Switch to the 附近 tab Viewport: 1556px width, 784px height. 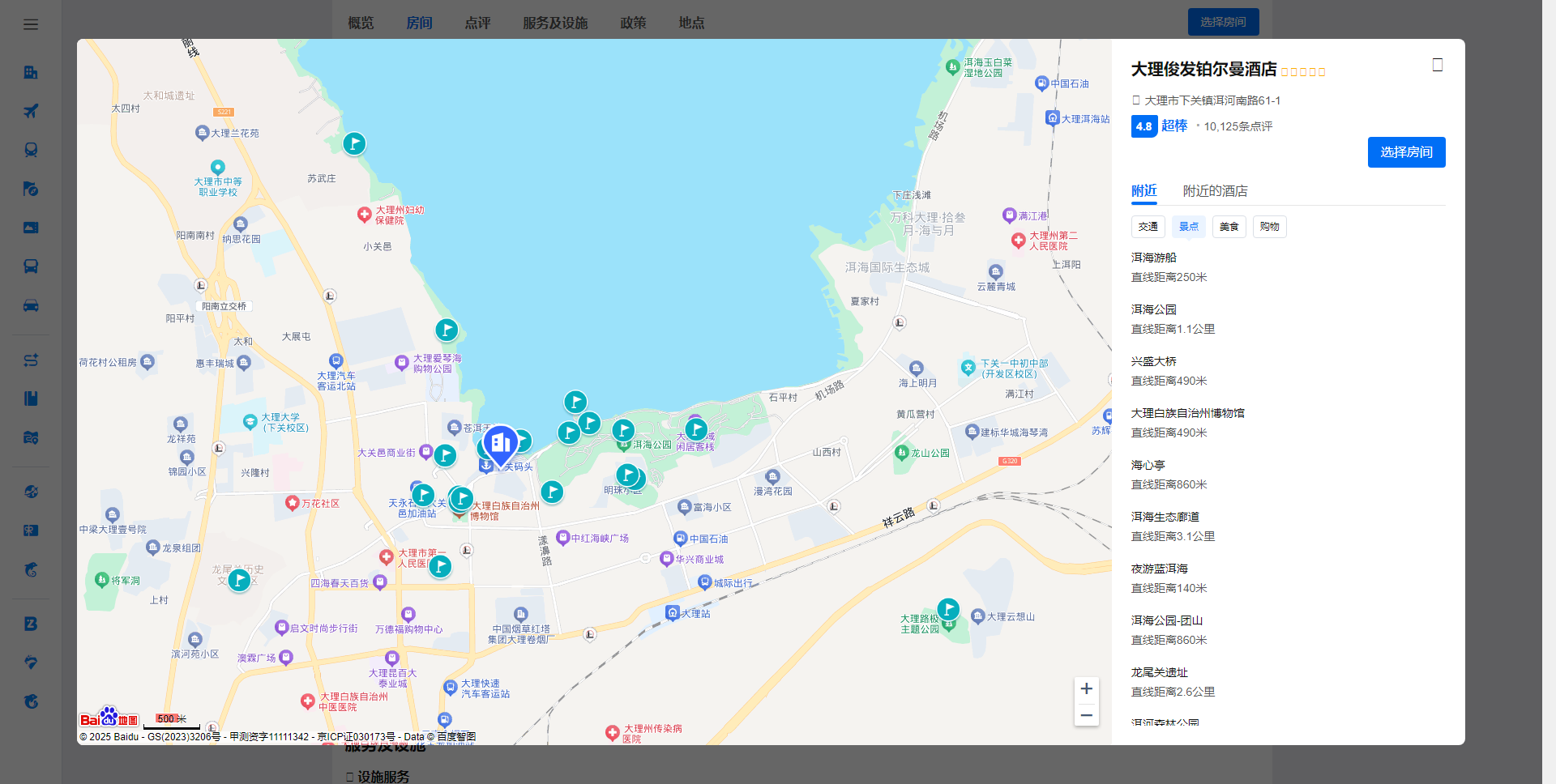tap(1143, 191)
